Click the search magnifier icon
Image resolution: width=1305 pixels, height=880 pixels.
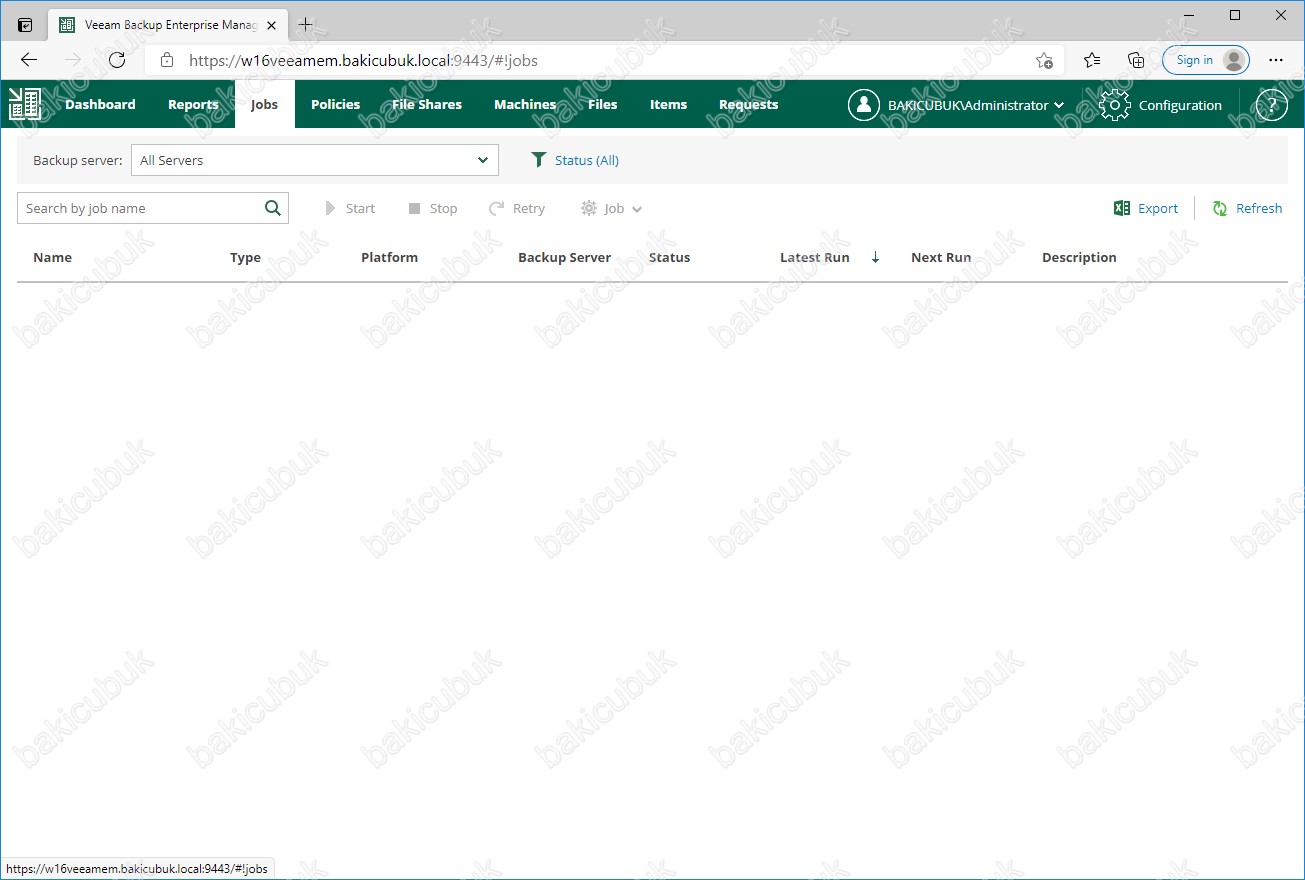click(273, 208)
